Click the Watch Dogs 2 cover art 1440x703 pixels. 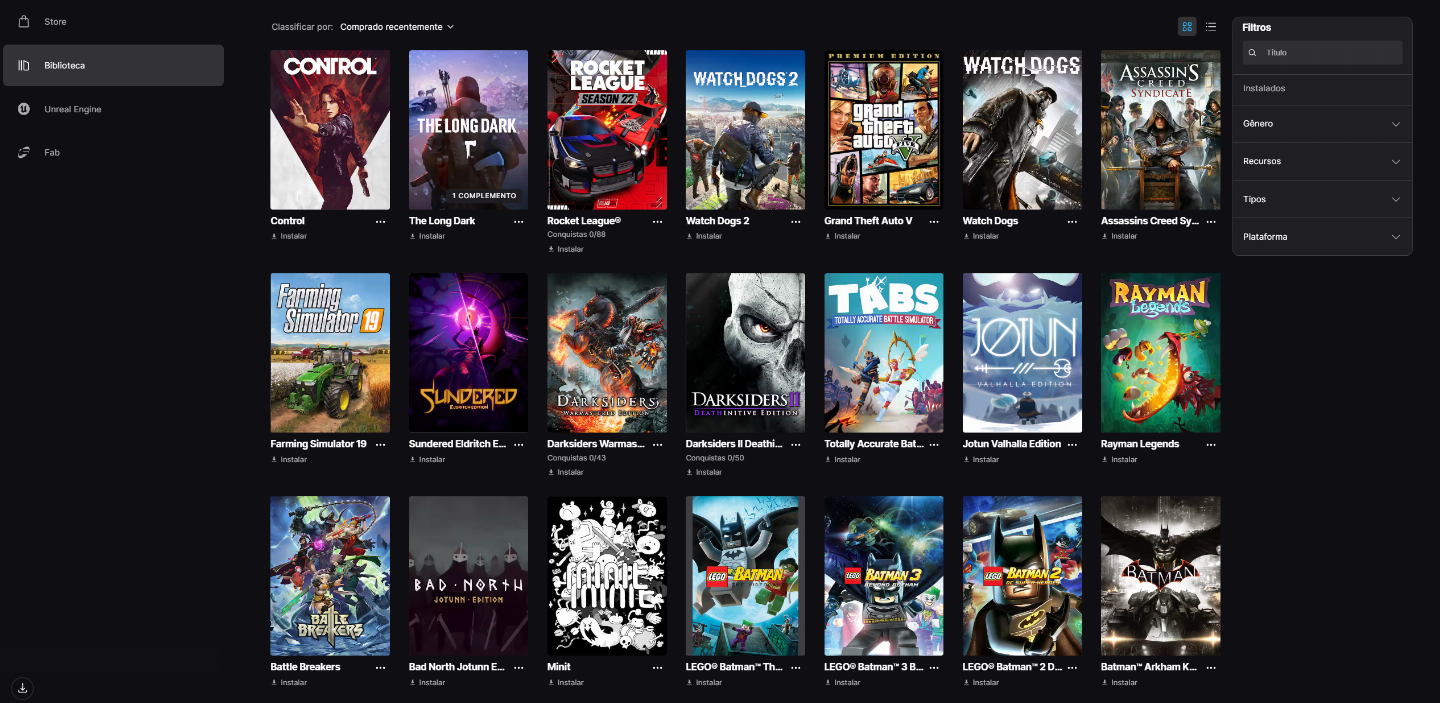coord(745,130)
